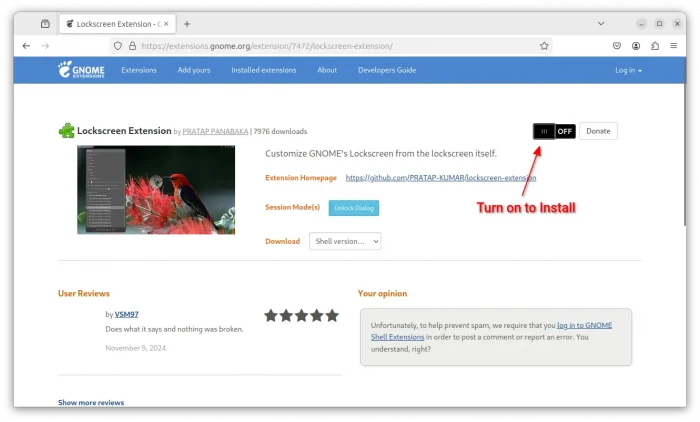Viewport: 700px width, 422px height.
Task: Minimize the browser window
Action: coord(641,24)
